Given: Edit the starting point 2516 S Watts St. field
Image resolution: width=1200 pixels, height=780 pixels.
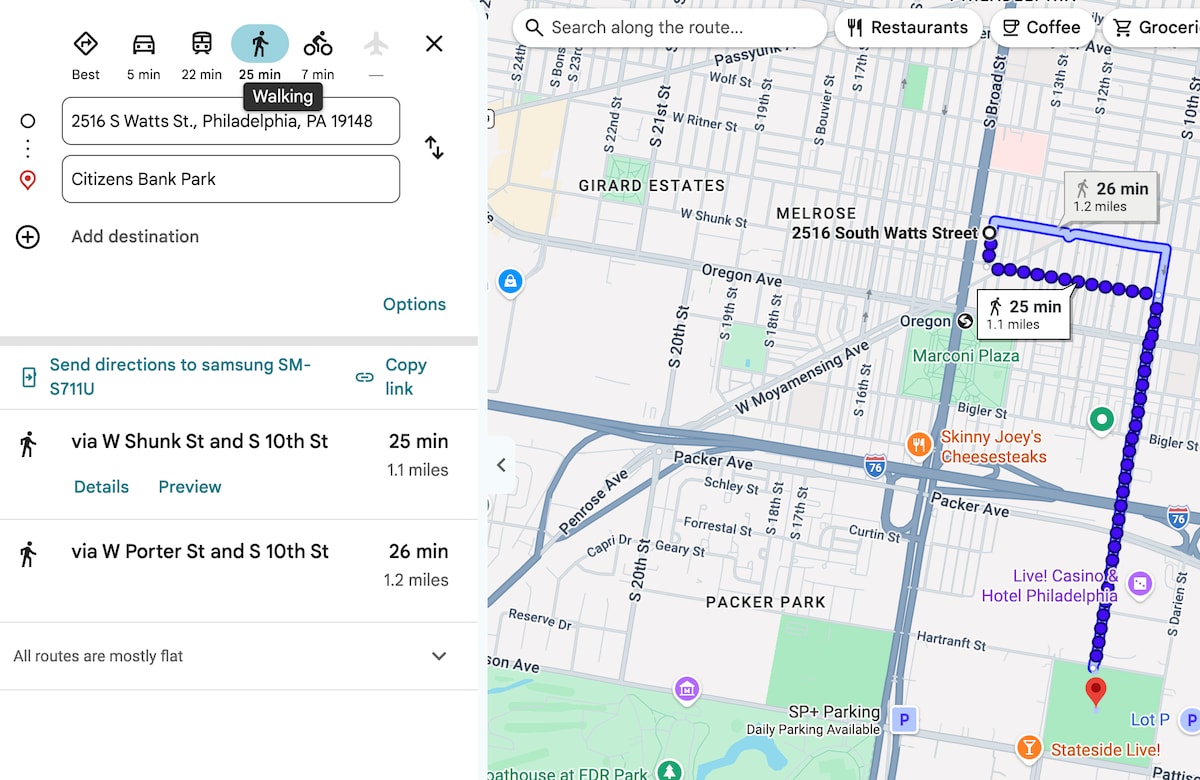Looking at the screenshot, I should [231, 121].
